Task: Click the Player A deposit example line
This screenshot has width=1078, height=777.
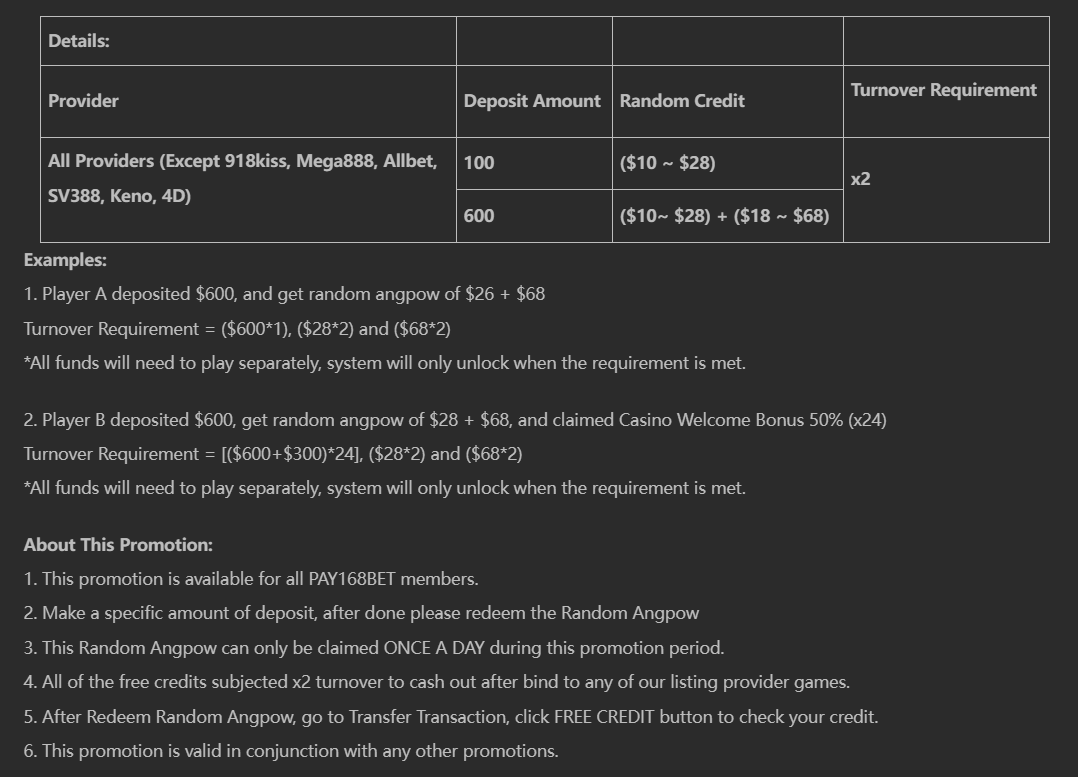Action: click(284, 294)
